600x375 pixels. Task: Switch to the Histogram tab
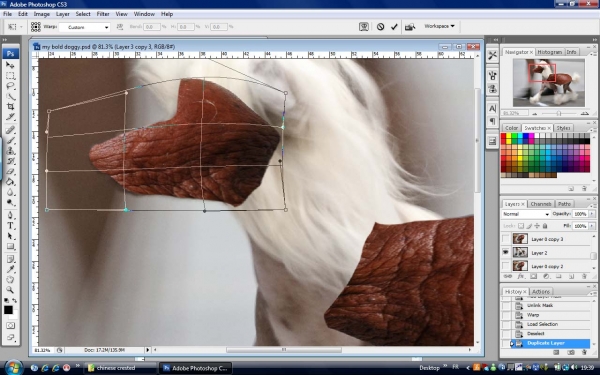tap(549, 52)
